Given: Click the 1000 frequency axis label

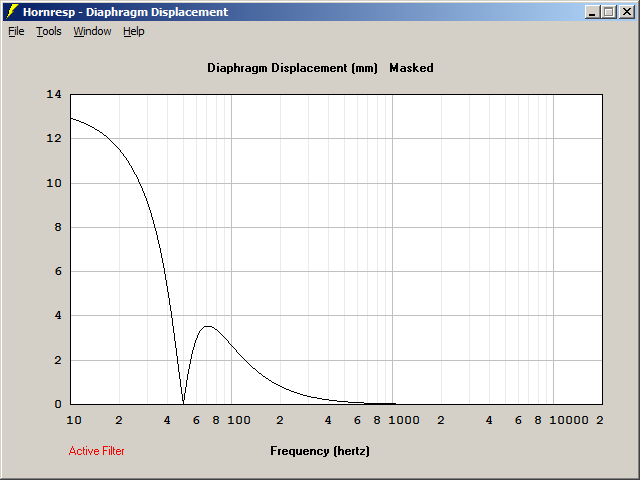Looking at the screenshot, I should (404, 420).
